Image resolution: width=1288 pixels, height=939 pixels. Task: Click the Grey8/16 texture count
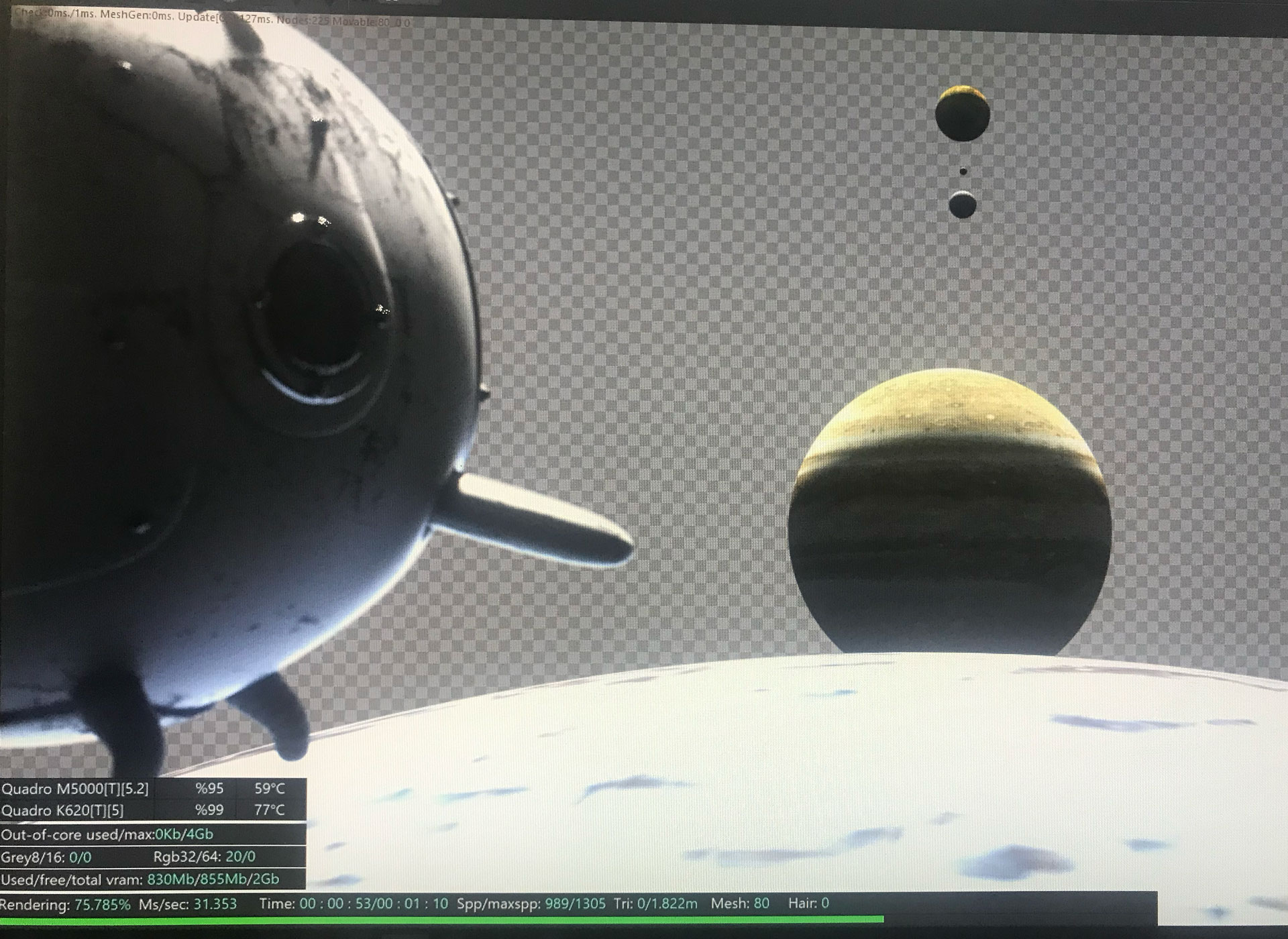point(46,857)
